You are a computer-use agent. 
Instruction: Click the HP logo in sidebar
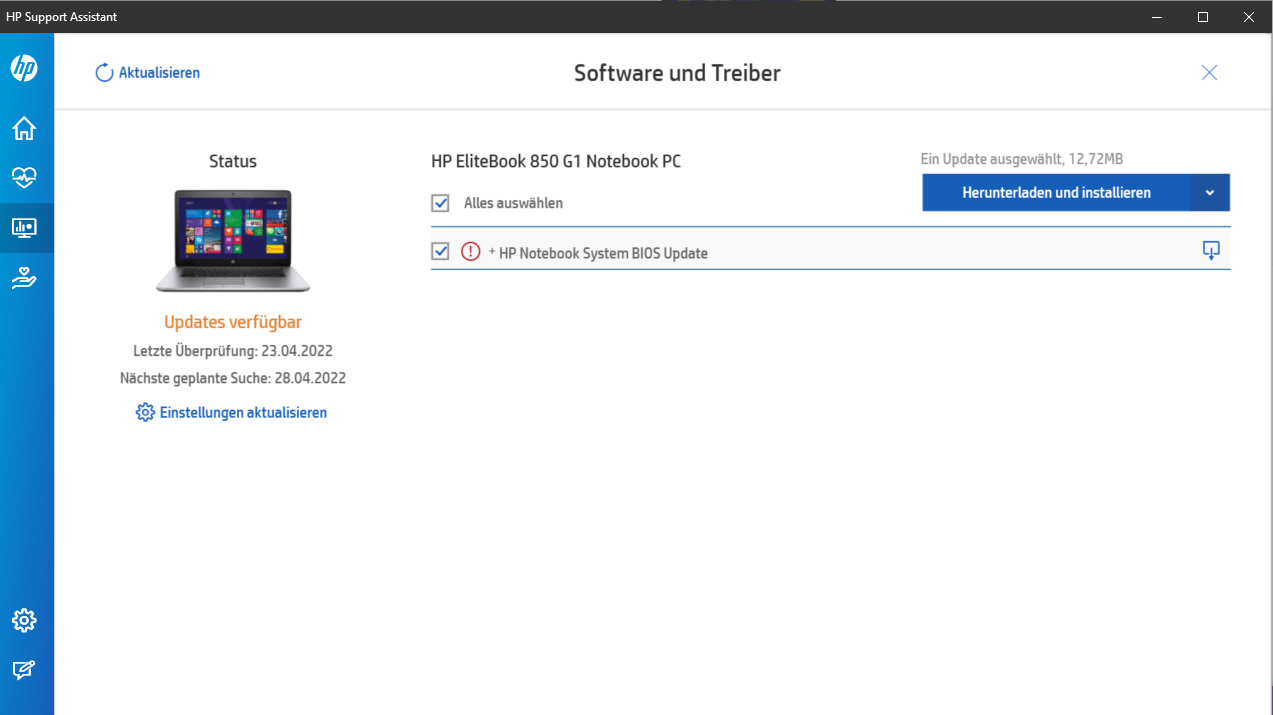tap(24, 68)
